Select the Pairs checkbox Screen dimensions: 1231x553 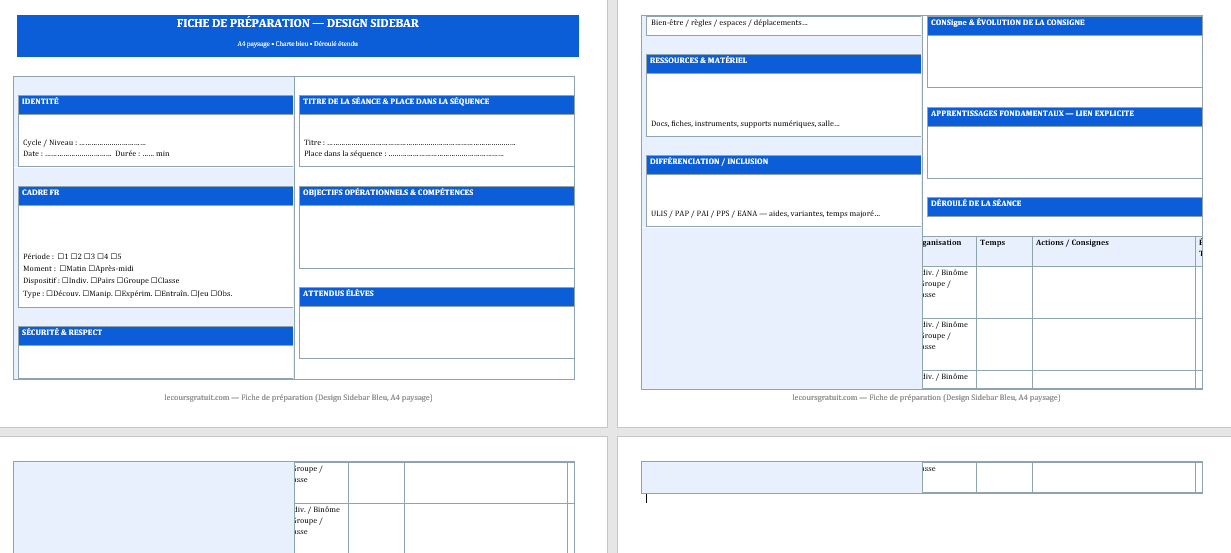[93, 281]
